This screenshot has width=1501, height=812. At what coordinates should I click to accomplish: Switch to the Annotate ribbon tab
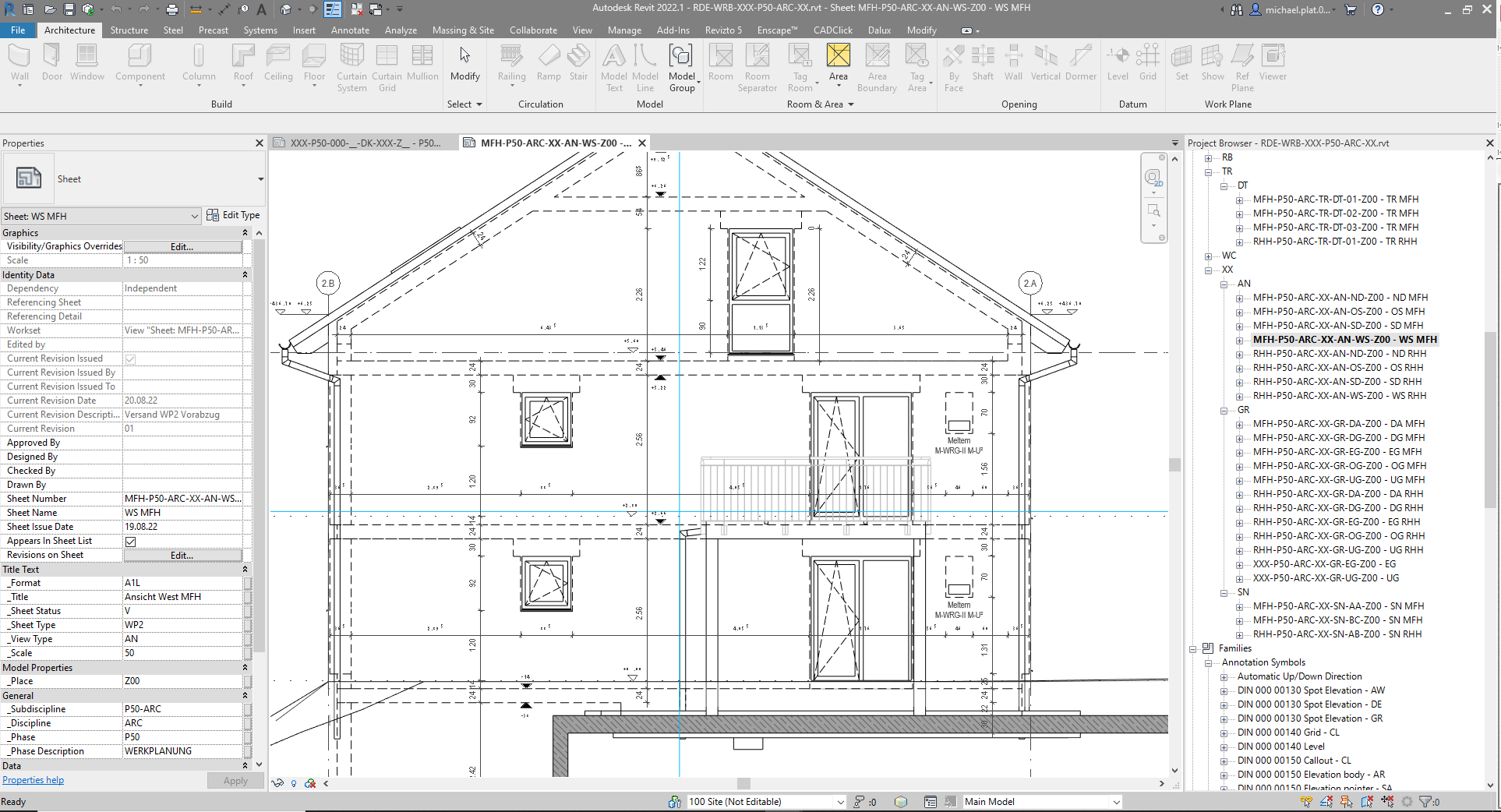[x=350, y=30]
